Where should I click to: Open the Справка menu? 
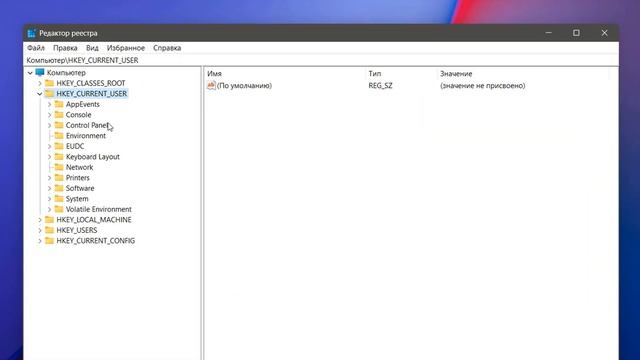click(x=167, y=48)
